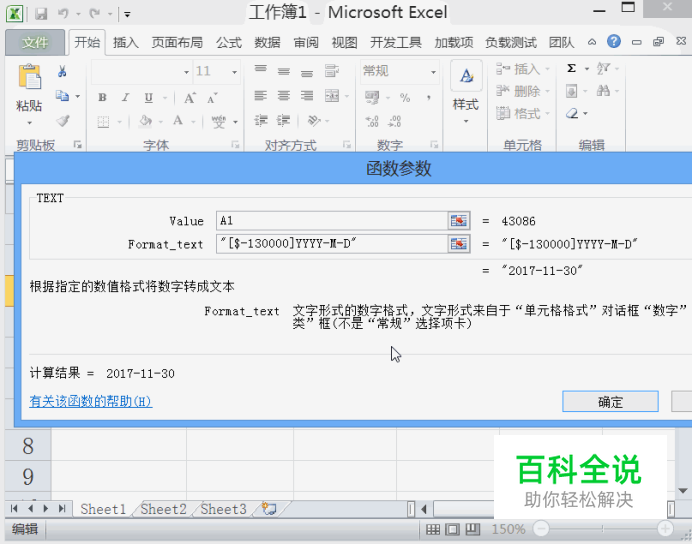Click the Merge and Center icon
Viewport: 692px width, 544px height.
(332, 95)
